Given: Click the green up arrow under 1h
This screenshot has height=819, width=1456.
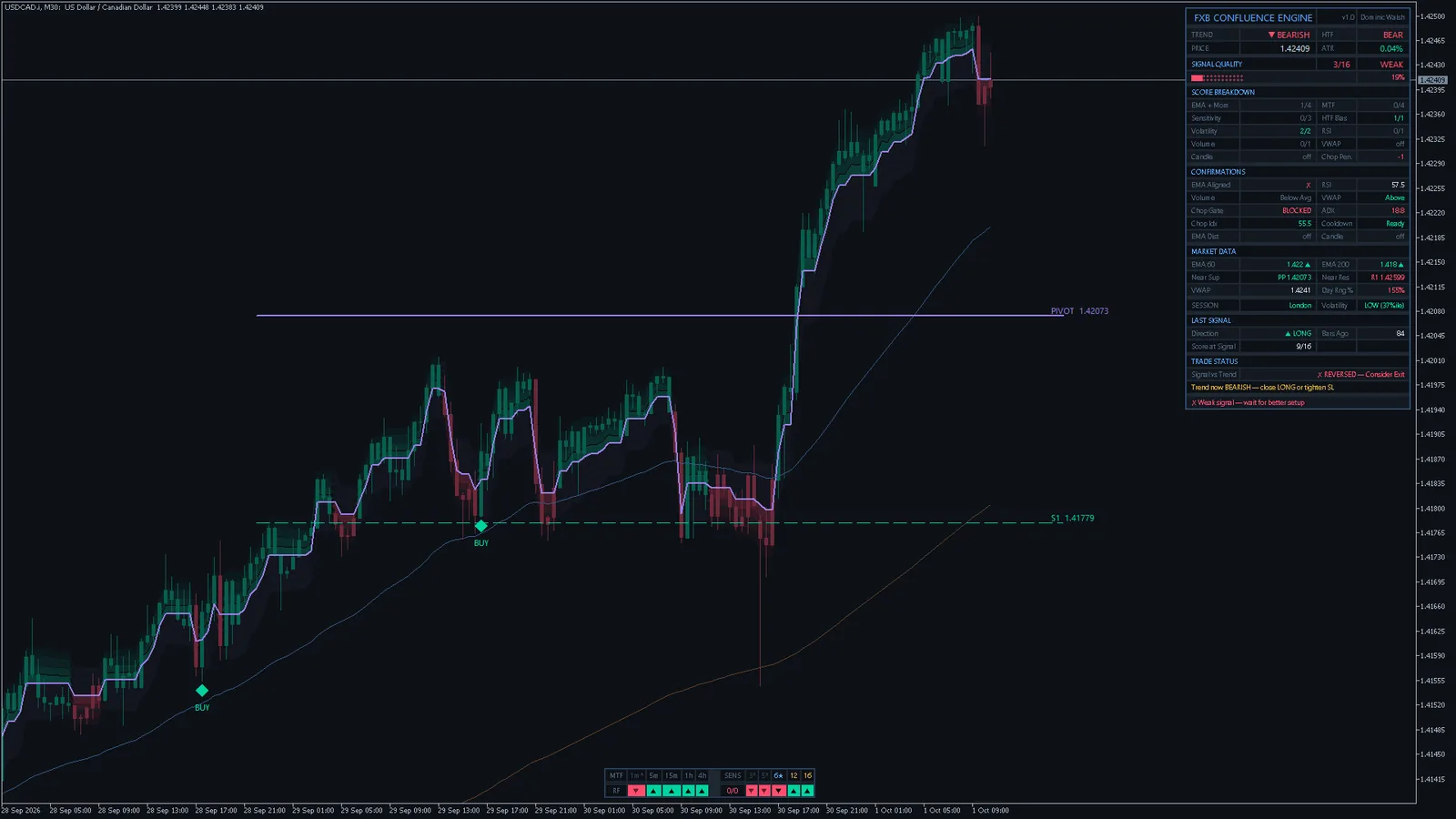Looking at the screenshot, I should (689, 791).
